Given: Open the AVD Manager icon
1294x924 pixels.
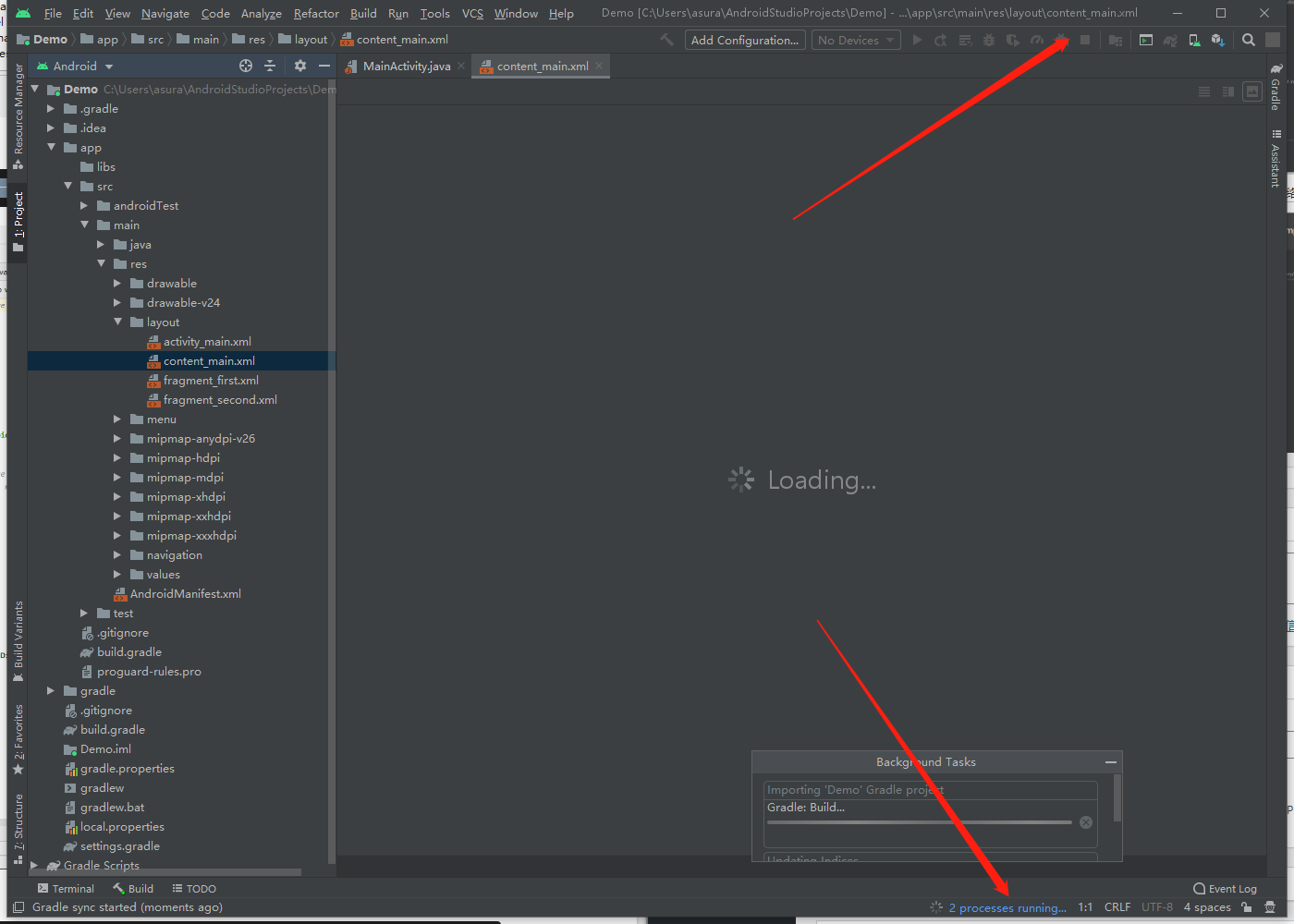Looking at the screenshot, I should 1194,40.
